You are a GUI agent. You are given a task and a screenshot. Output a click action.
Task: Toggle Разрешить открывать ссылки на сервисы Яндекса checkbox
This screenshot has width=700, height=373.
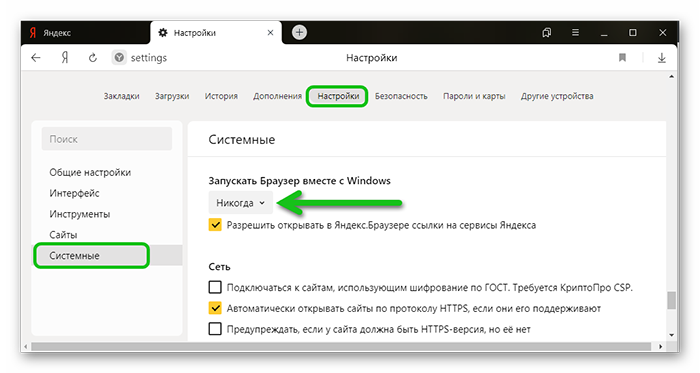coord(215,225)
